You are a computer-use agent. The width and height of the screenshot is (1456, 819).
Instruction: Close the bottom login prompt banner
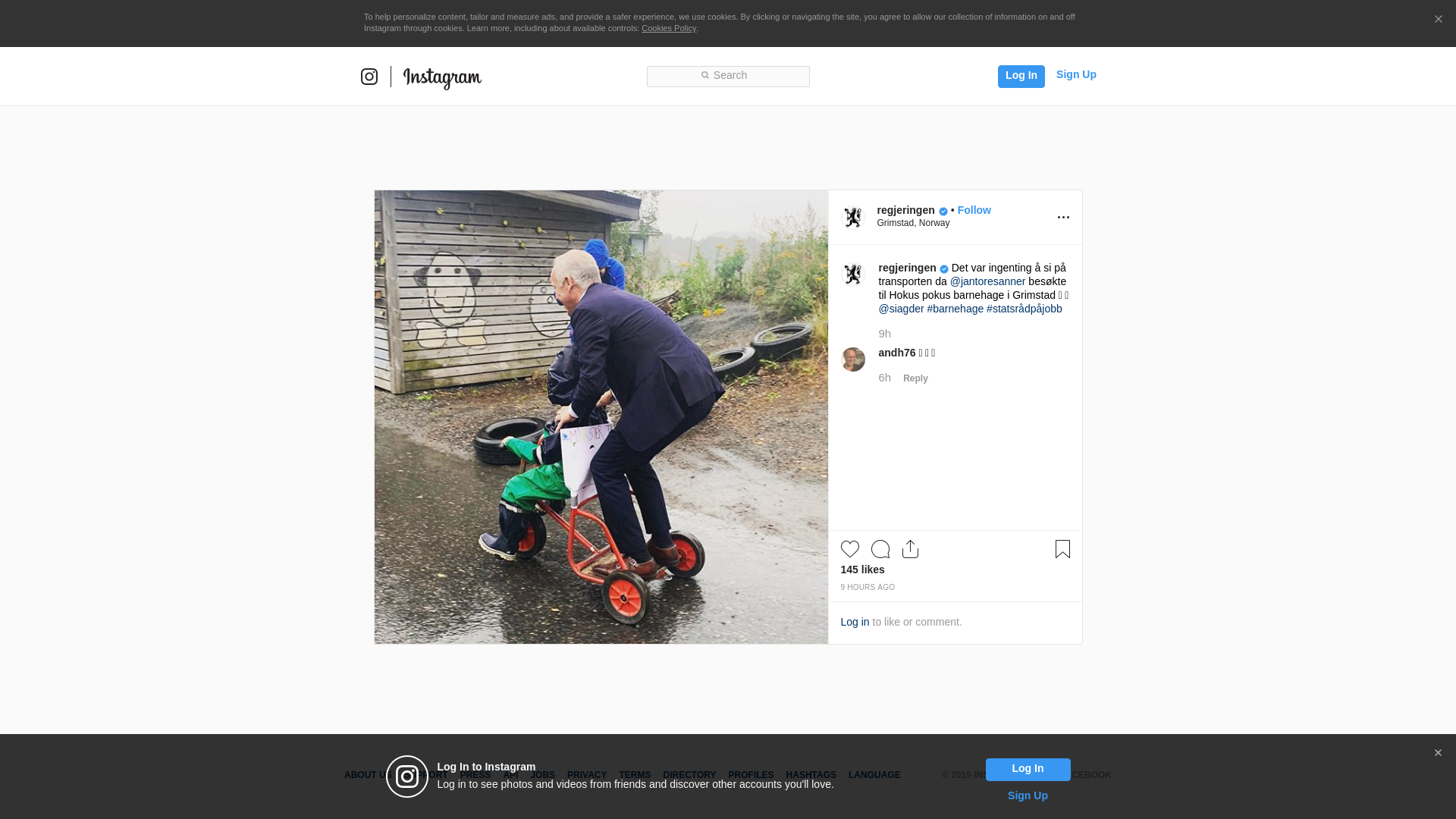1438,753
